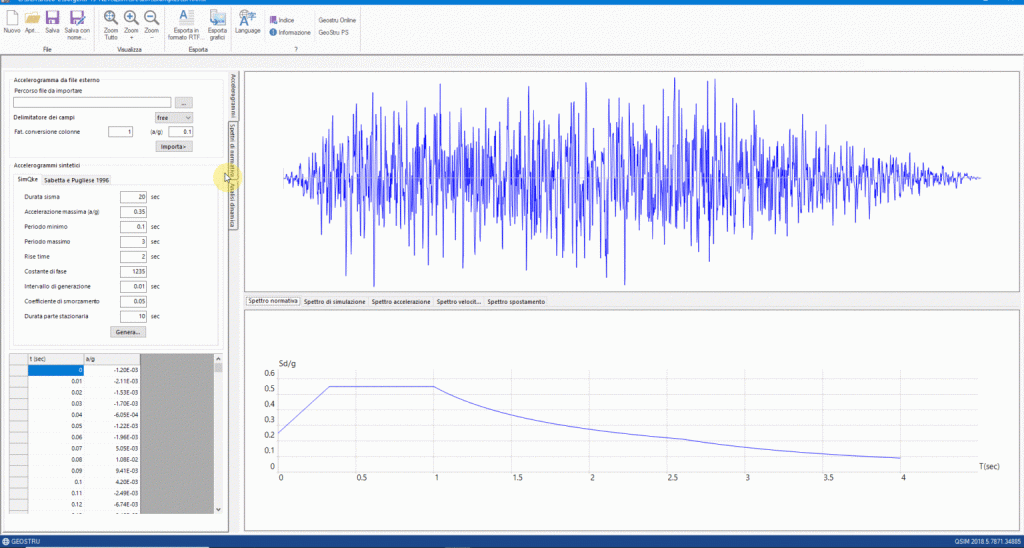Click the file browse ... button
The width and height of the screenshot is (1024, 548).
183,102
